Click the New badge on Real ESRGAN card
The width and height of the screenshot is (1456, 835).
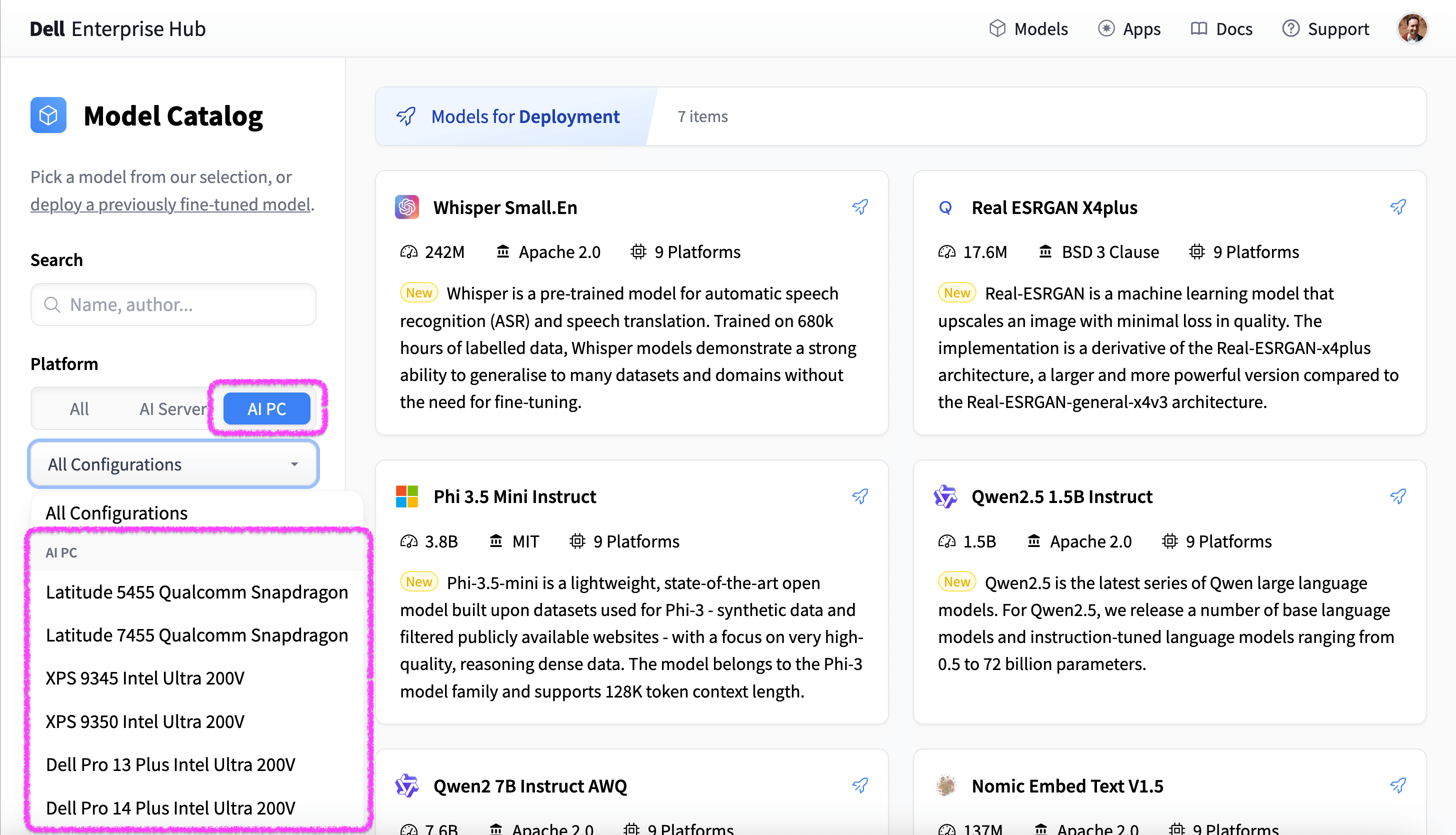(956, 292)
